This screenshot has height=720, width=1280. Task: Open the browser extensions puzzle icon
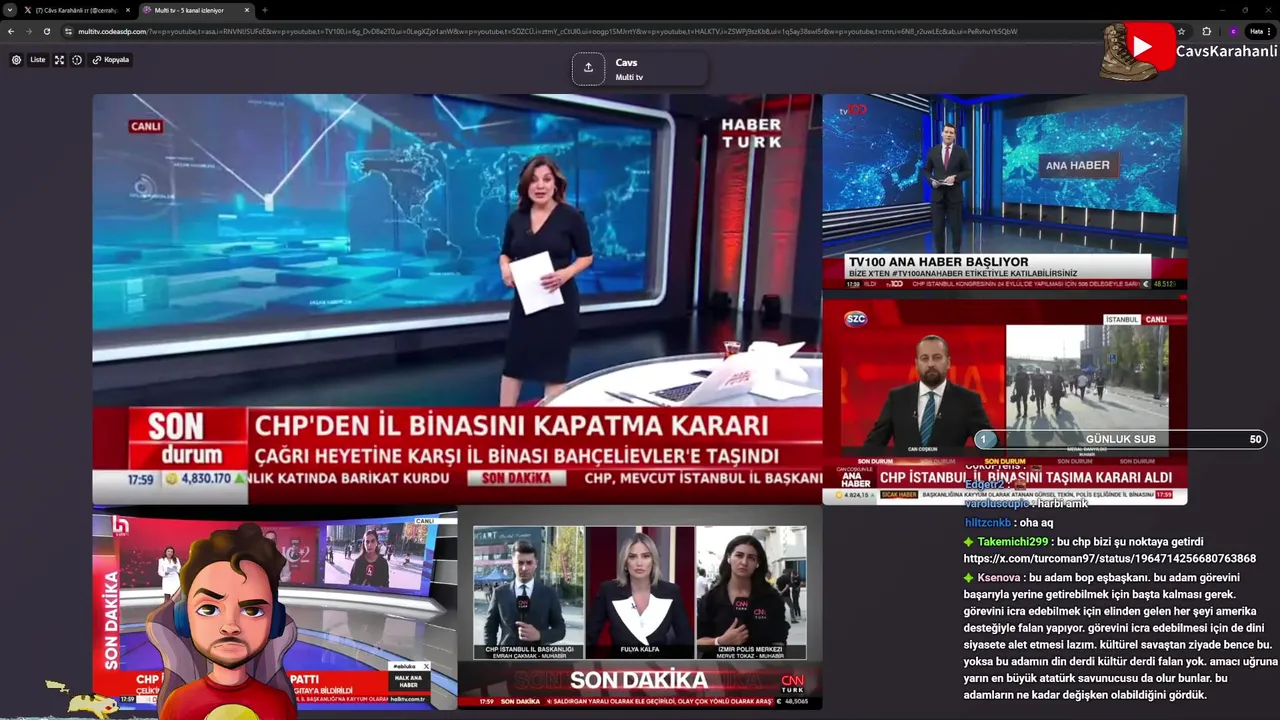pyautogui.click(x=1207, y=31)
